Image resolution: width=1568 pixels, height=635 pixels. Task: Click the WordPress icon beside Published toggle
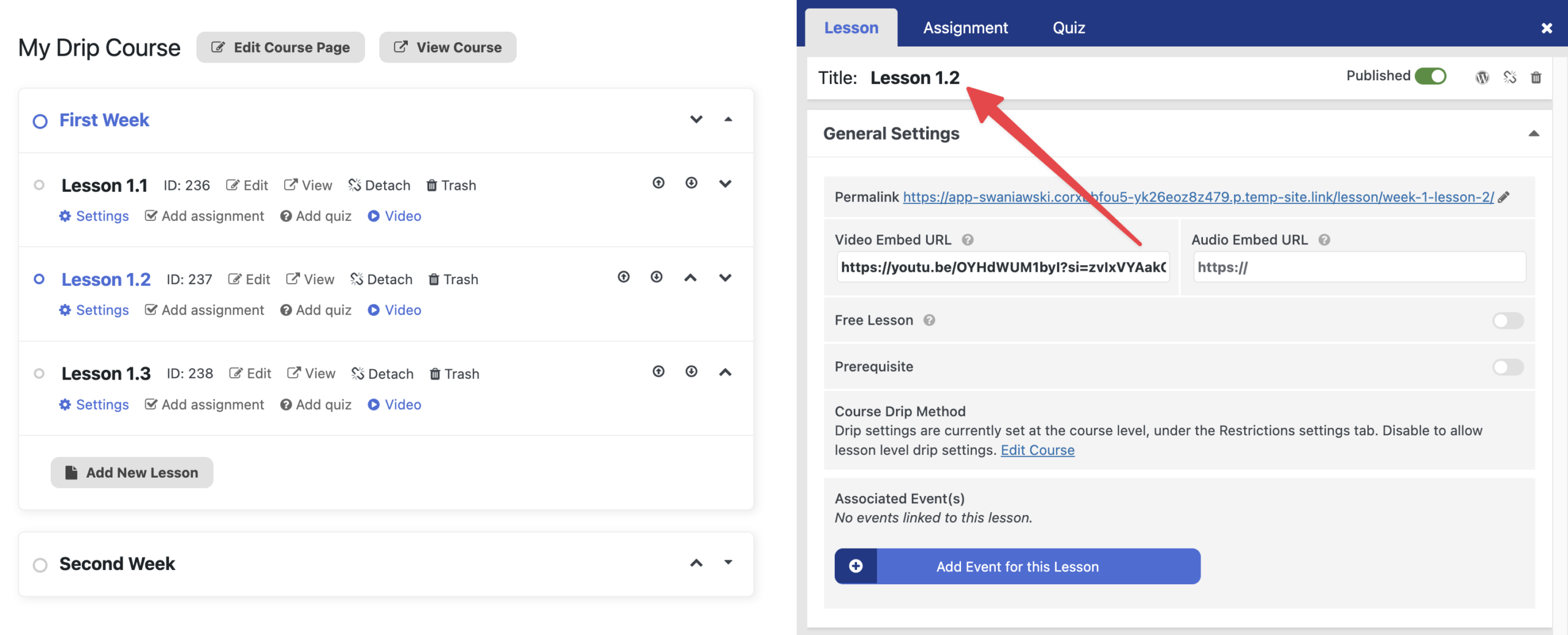[x=1482, y=77]
